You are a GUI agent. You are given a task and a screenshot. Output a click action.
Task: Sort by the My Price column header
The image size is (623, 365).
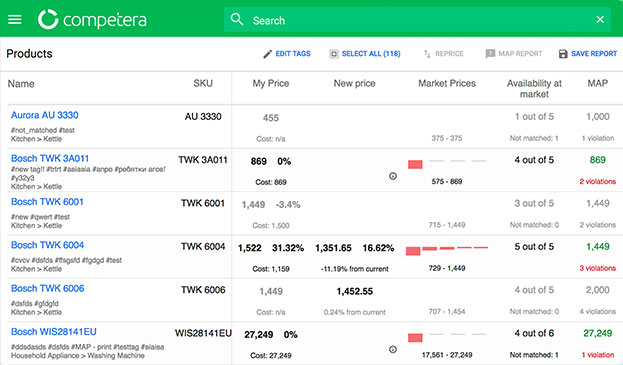pyautogui.click(x=271, y=83)
